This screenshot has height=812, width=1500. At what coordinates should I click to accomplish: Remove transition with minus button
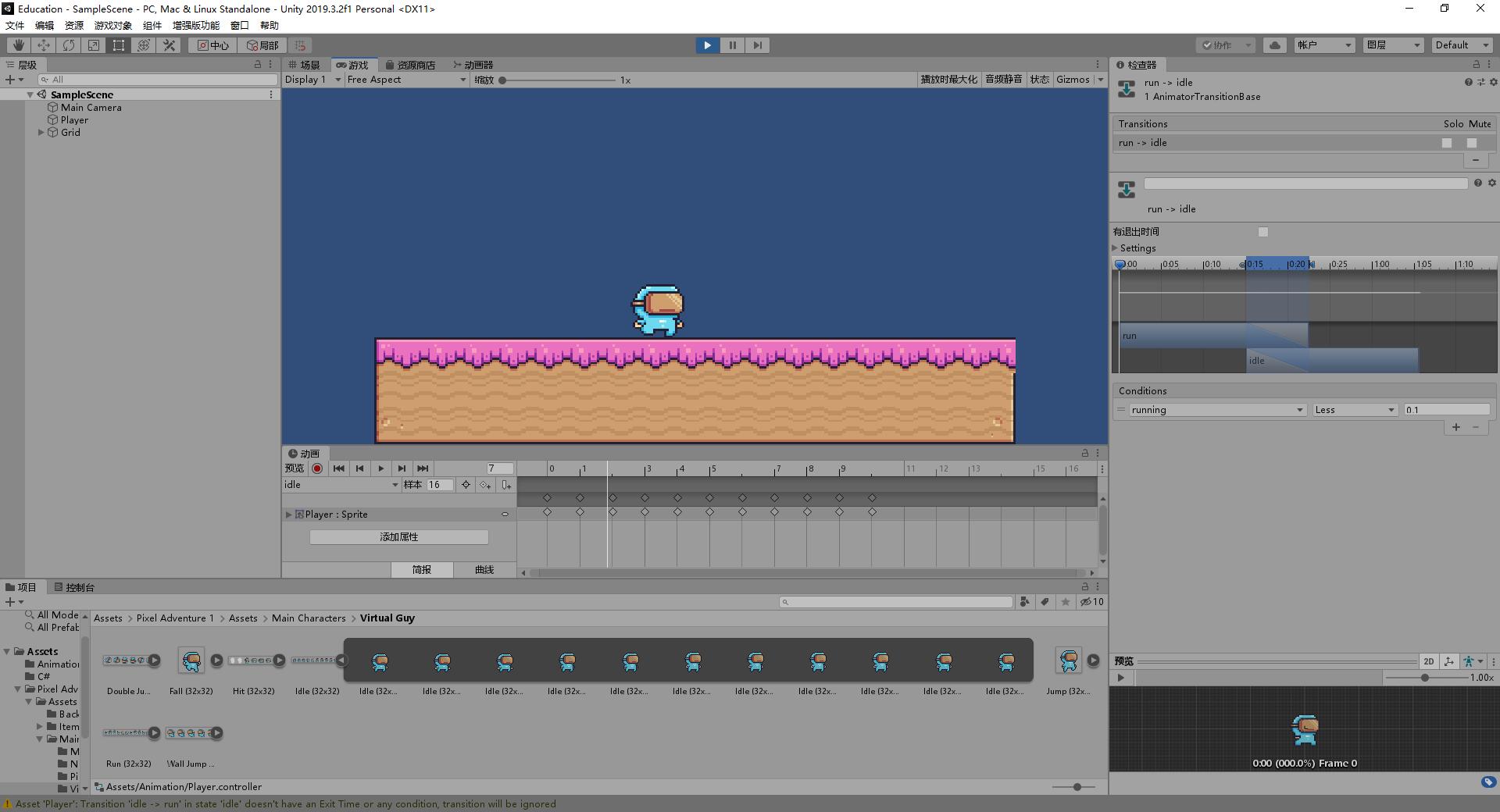(x=1475, y=160)
